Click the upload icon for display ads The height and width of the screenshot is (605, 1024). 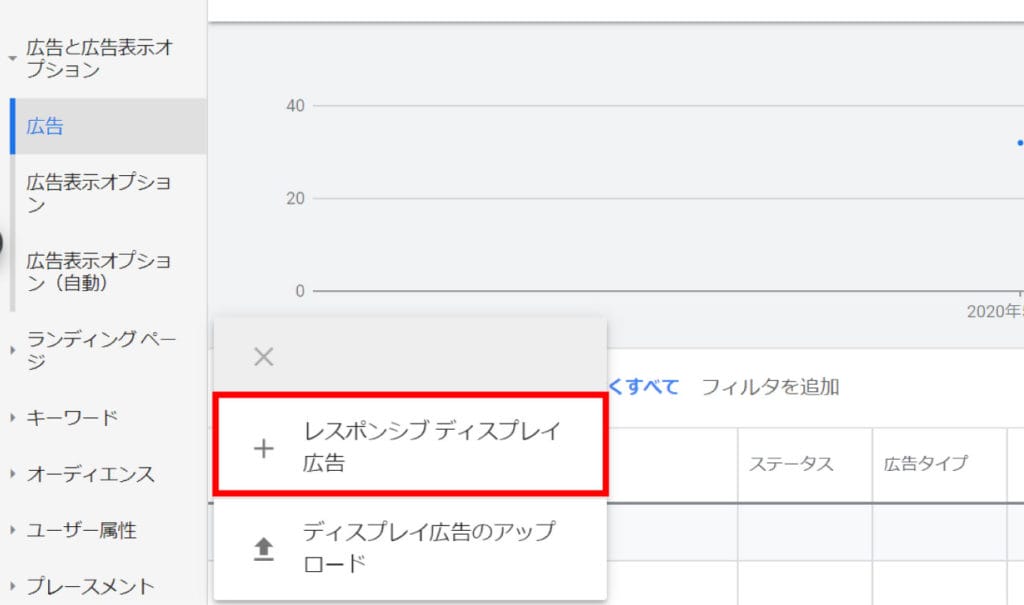[x=264, y=549]
